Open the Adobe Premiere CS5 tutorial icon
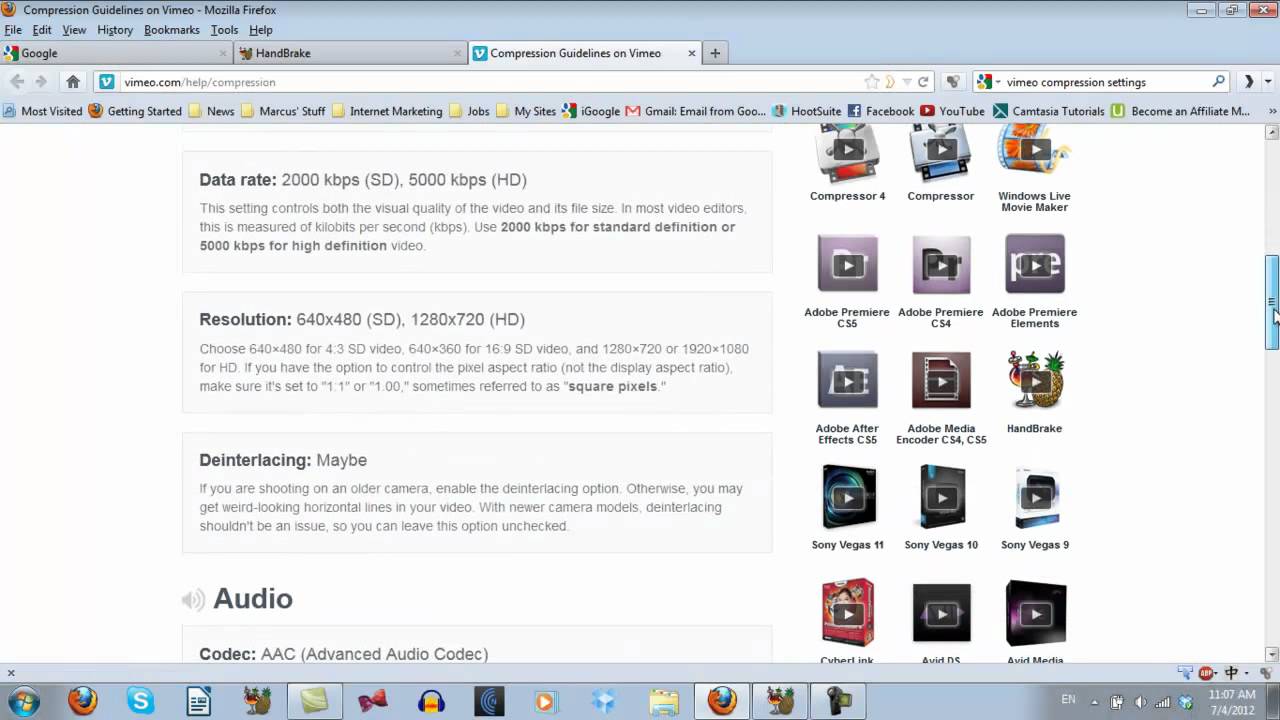 click(847, 264)
